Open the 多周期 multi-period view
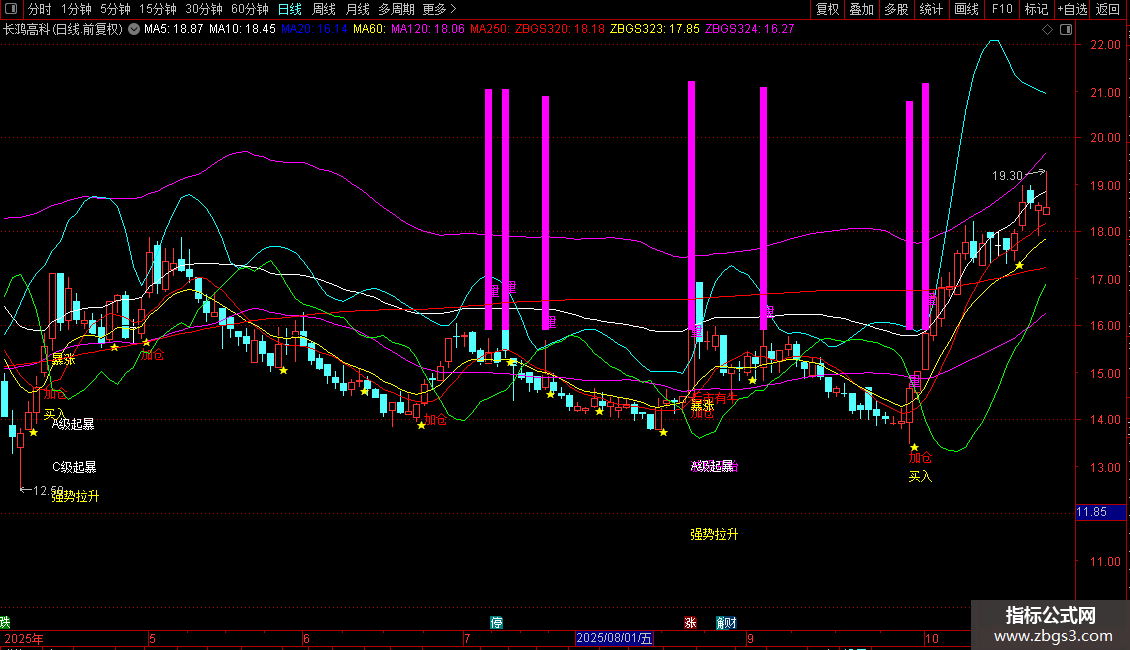The width and height of the screenshot is (1130, 650). [x=396, y=10]
